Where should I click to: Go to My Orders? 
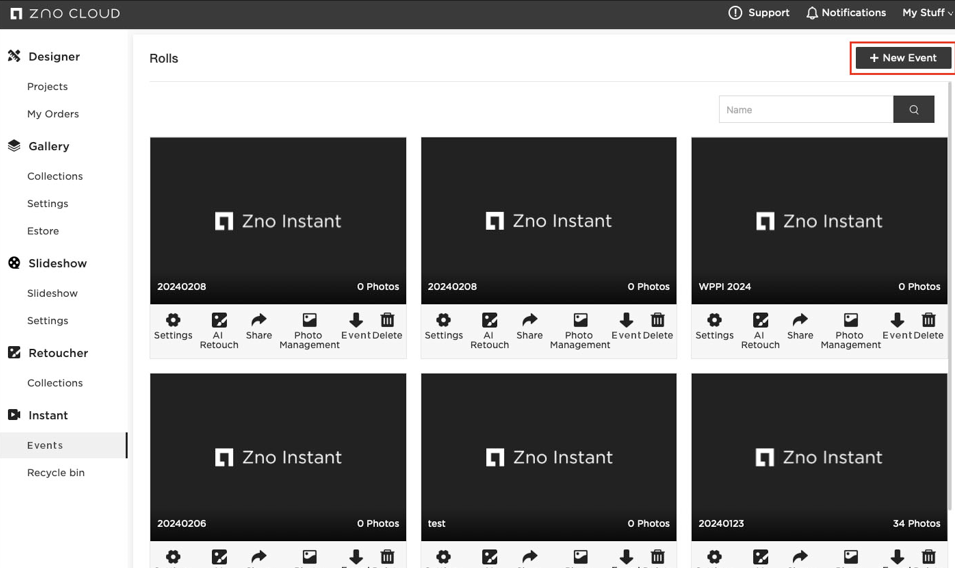pos(53,114)
